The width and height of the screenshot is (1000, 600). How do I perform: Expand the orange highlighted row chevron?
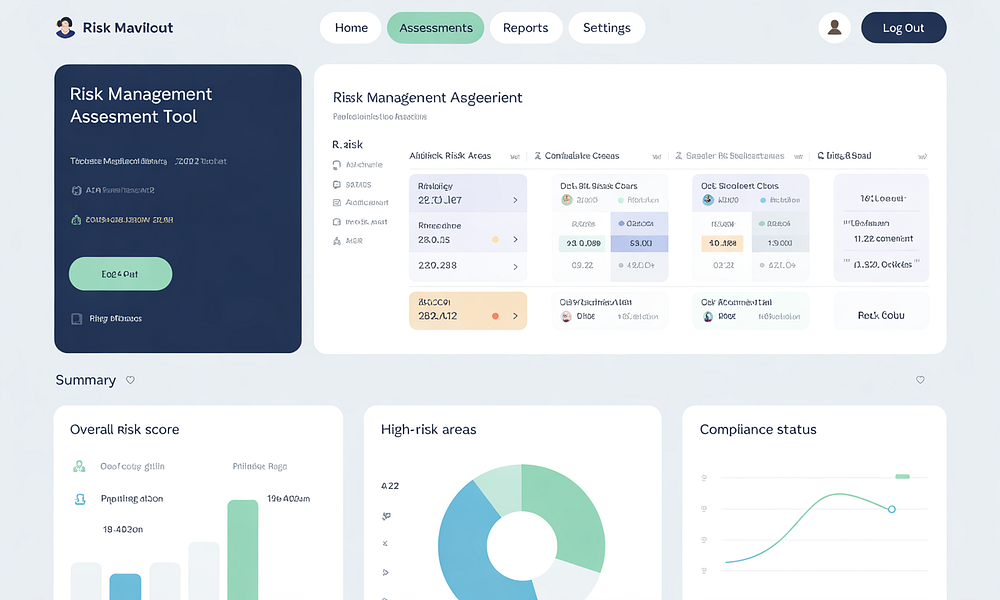coord(515,316)
